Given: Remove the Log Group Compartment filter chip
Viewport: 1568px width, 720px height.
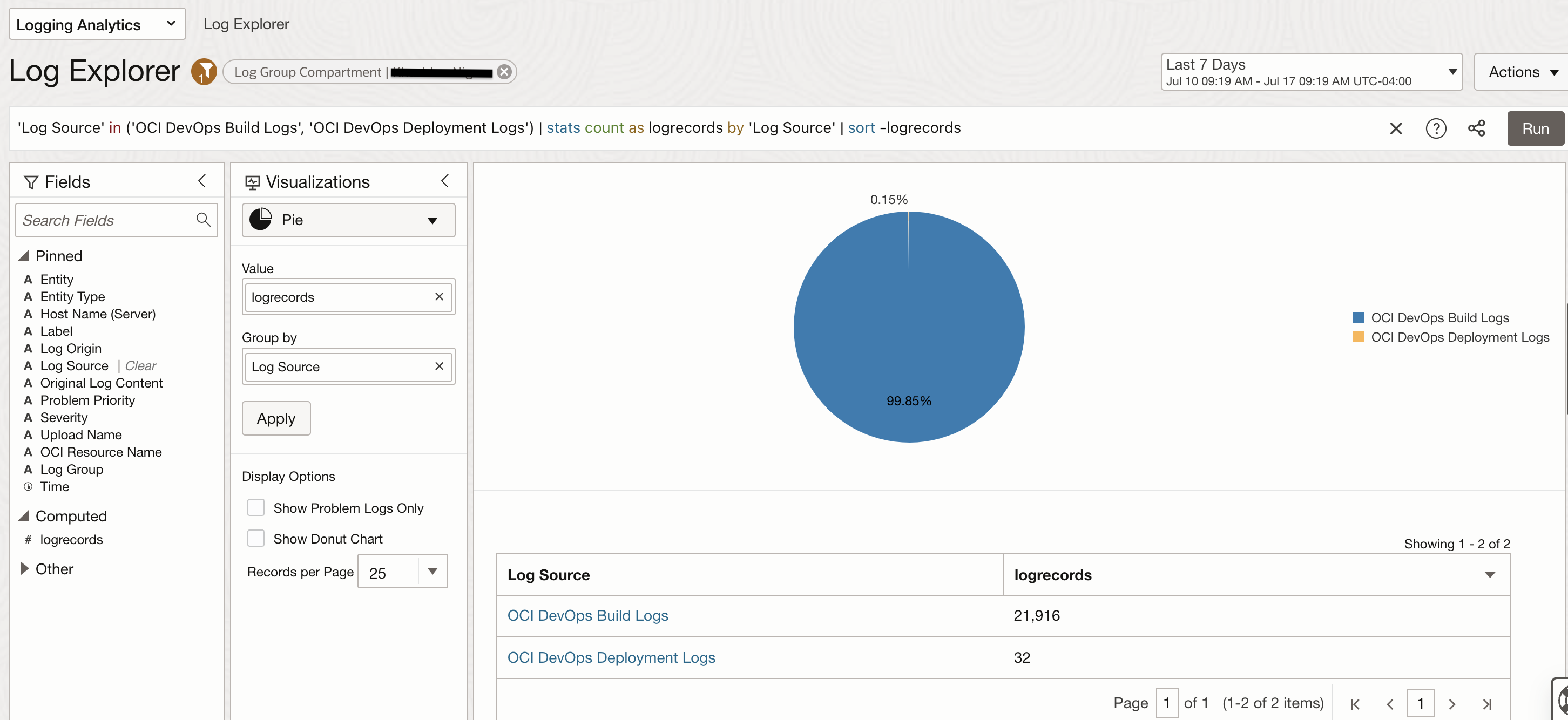Looking at the screenshot, I should click(x=504, y=72).
